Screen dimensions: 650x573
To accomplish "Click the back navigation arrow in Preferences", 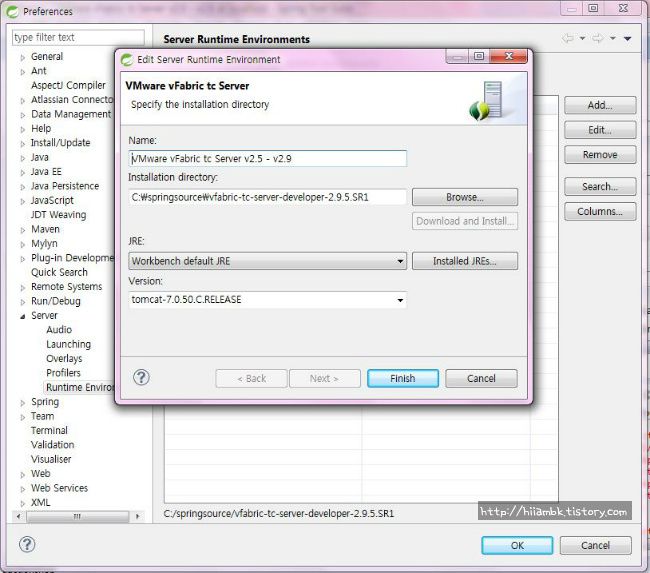I will click(x=568, y=39).
